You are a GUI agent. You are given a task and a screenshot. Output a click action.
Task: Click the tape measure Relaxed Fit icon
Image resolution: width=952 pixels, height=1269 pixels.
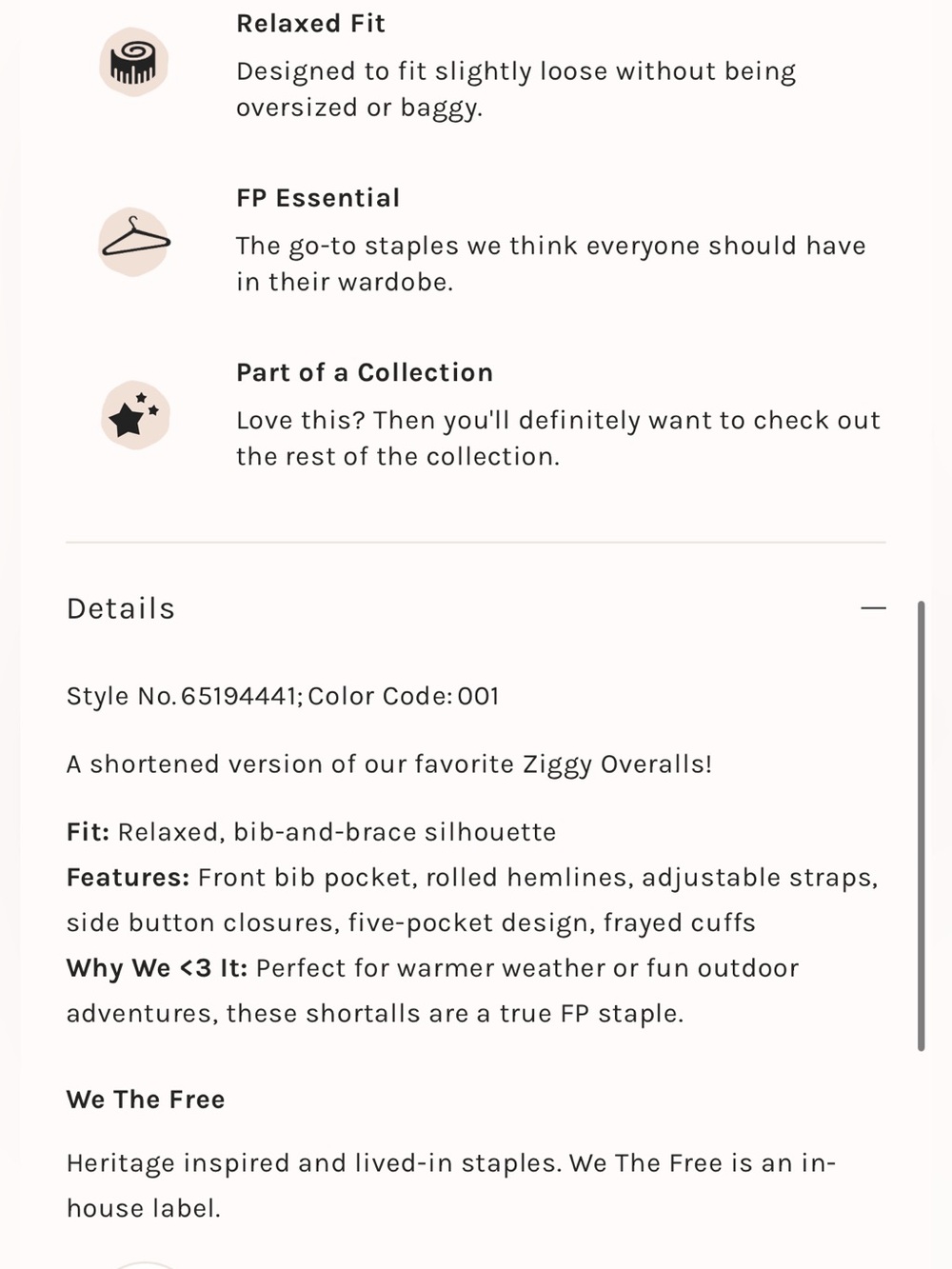coord(134,63)
